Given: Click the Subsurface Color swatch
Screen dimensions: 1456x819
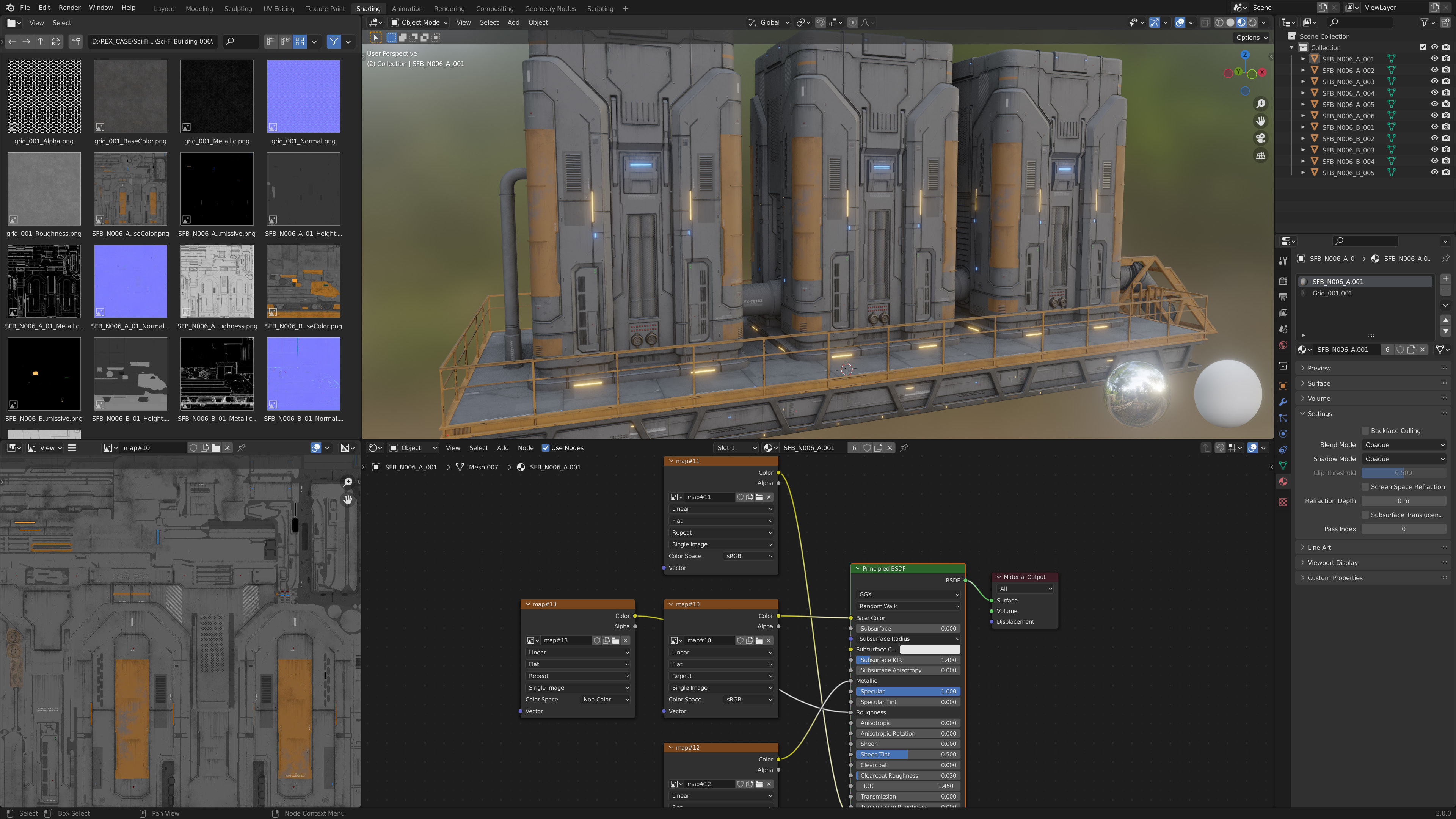Looking at the screenshot, I should 929,650.
